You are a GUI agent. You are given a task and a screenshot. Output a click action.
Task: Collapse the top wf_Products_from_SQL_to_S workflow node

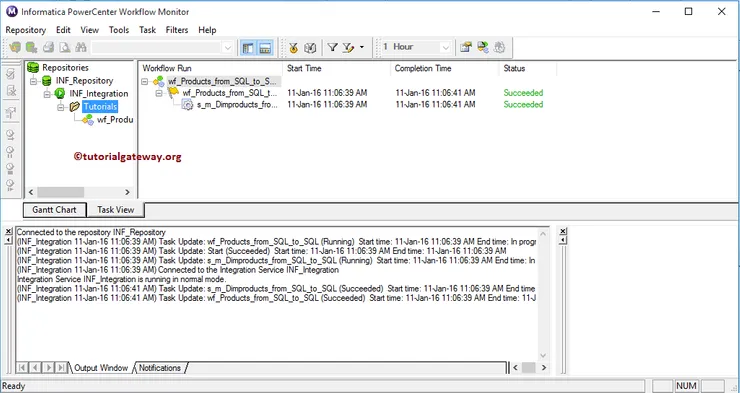tap(145, 82)
